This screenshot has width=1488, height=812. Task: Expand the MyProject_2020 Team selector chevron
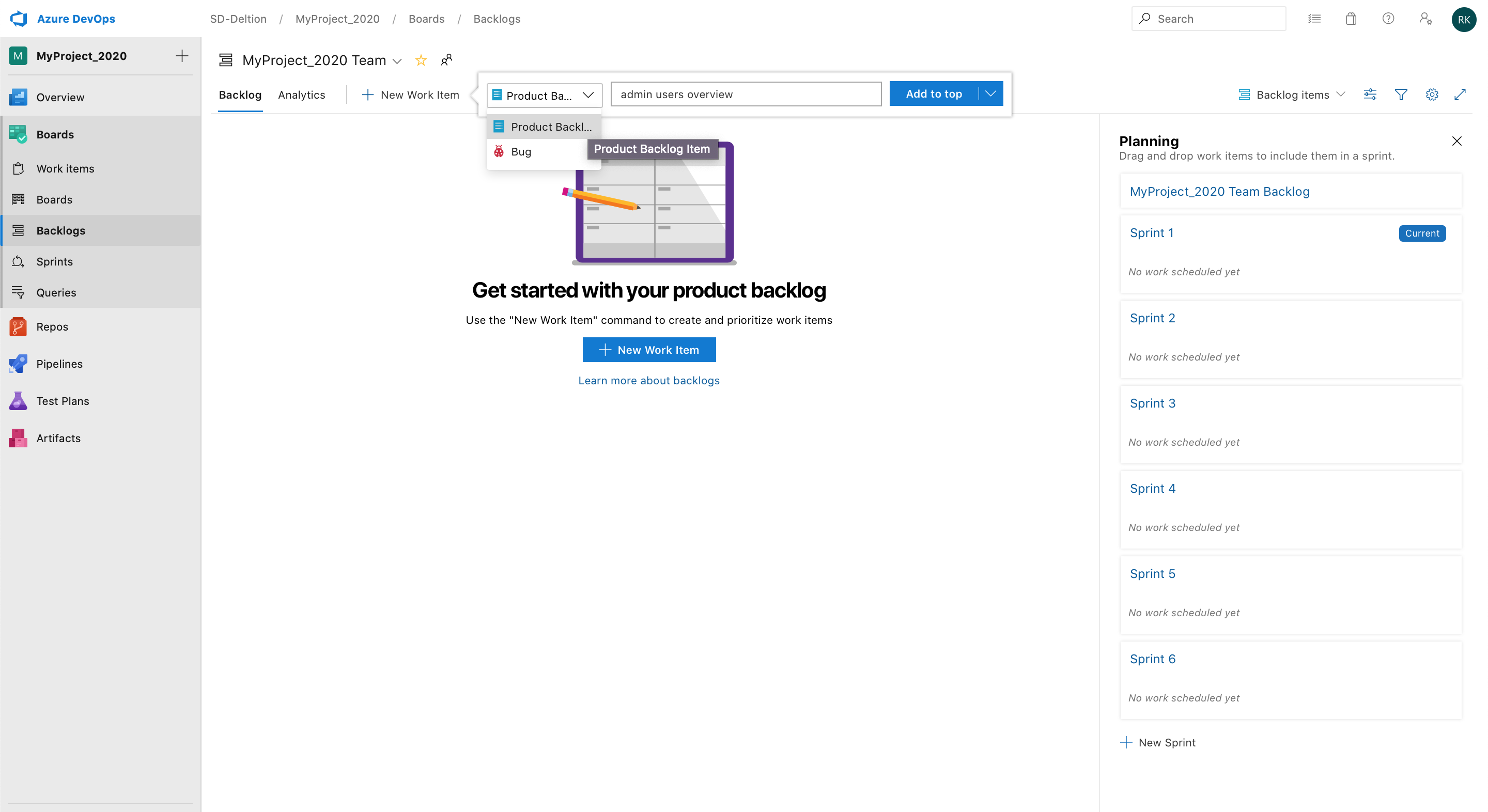397,60
